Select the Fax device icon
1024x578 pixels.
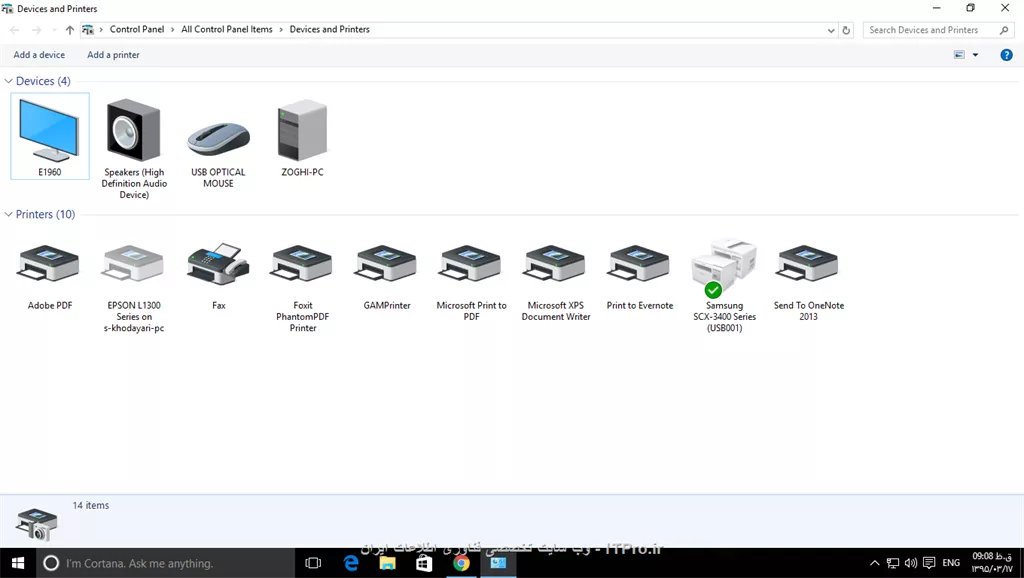[218, 263]
